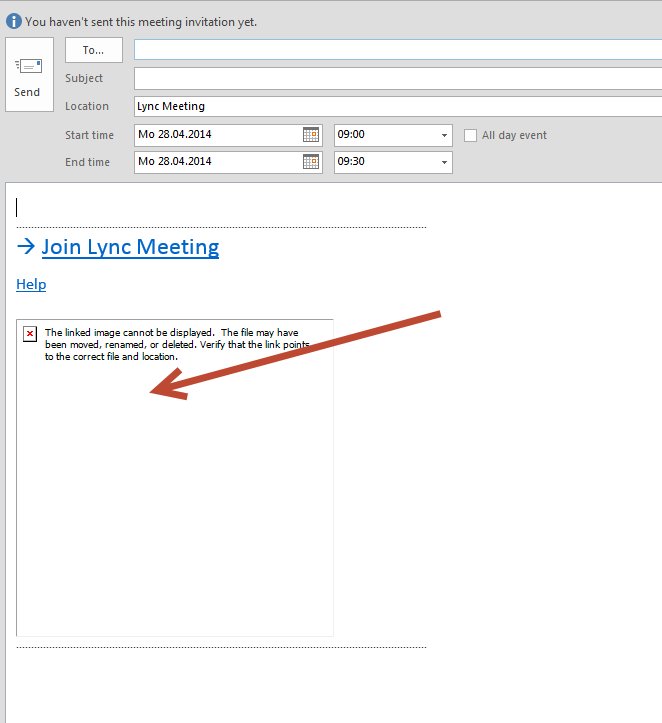The image size is (662, 723).
Task: Edit the Location field with Lync Meeting
Action: click(398, 106)
